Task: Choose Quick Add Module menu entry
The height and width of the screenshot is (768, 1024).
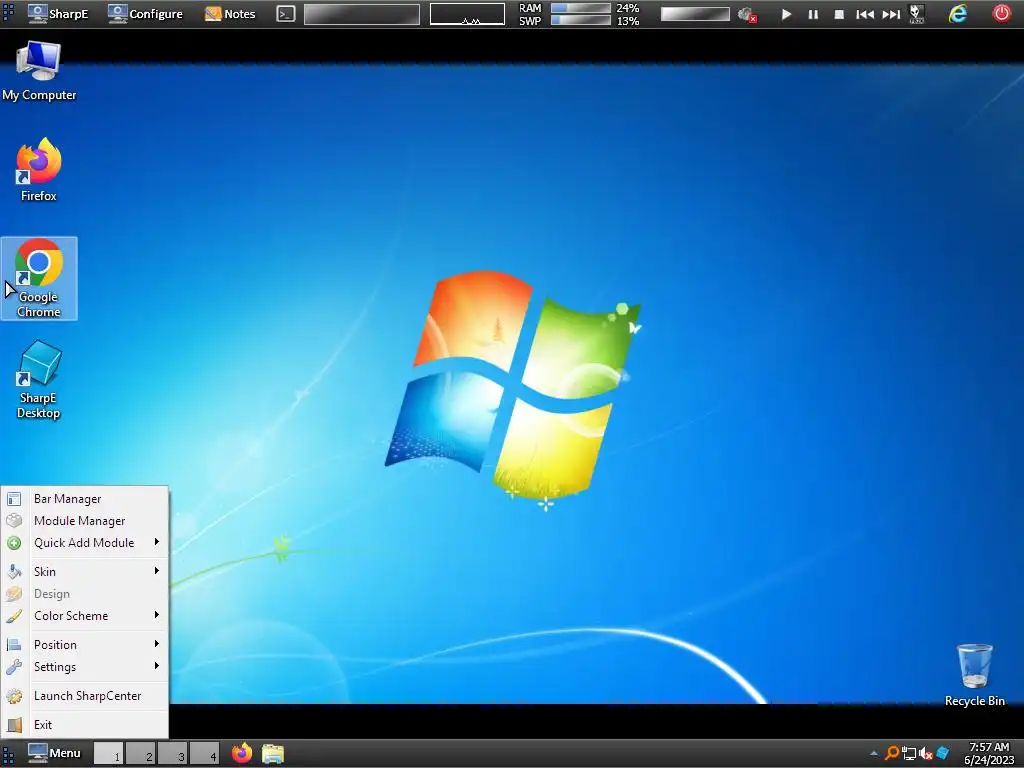Action: [84, 543]
